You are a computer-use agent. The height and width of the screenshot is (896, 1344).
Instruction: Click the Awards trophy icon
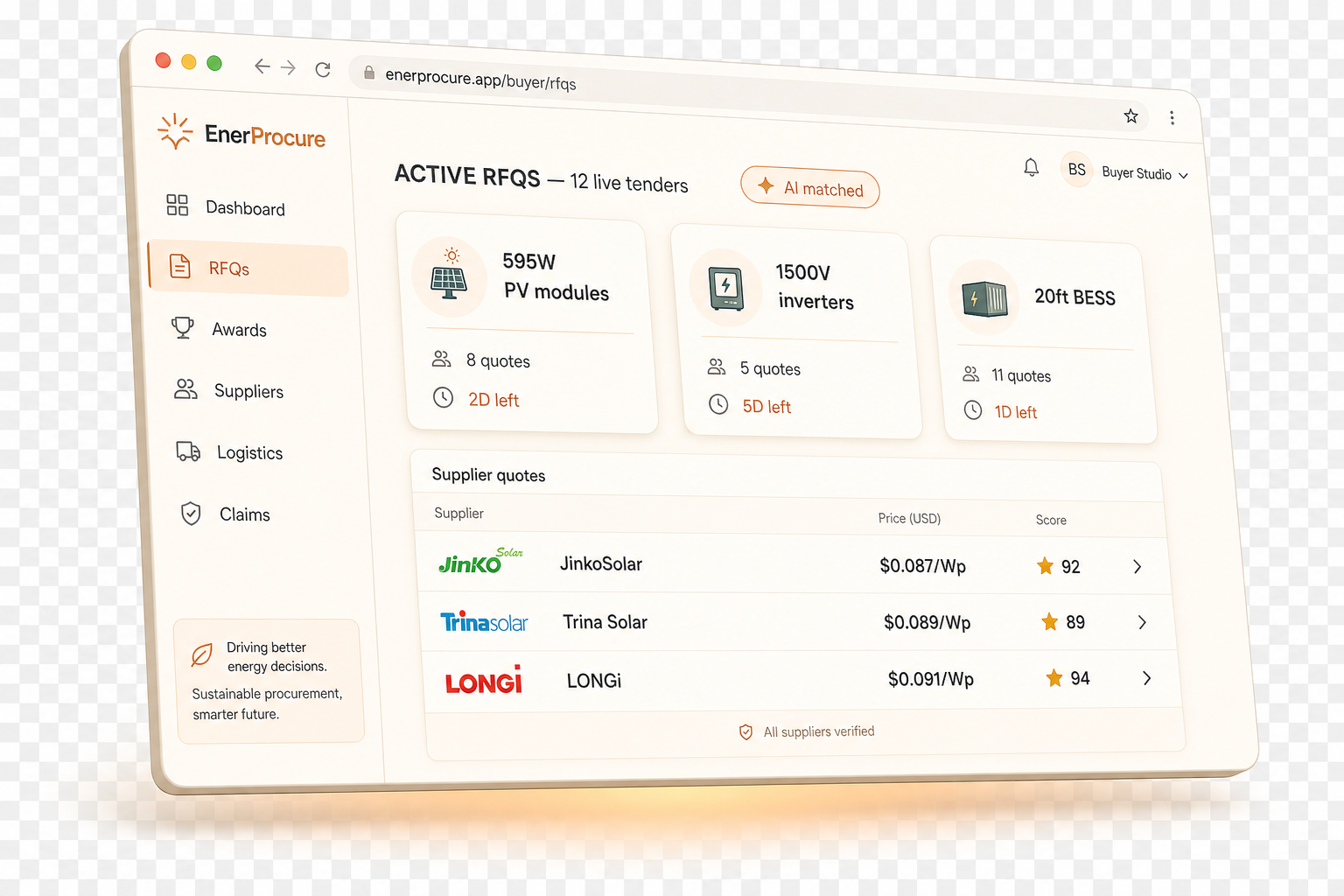[182, 327]
